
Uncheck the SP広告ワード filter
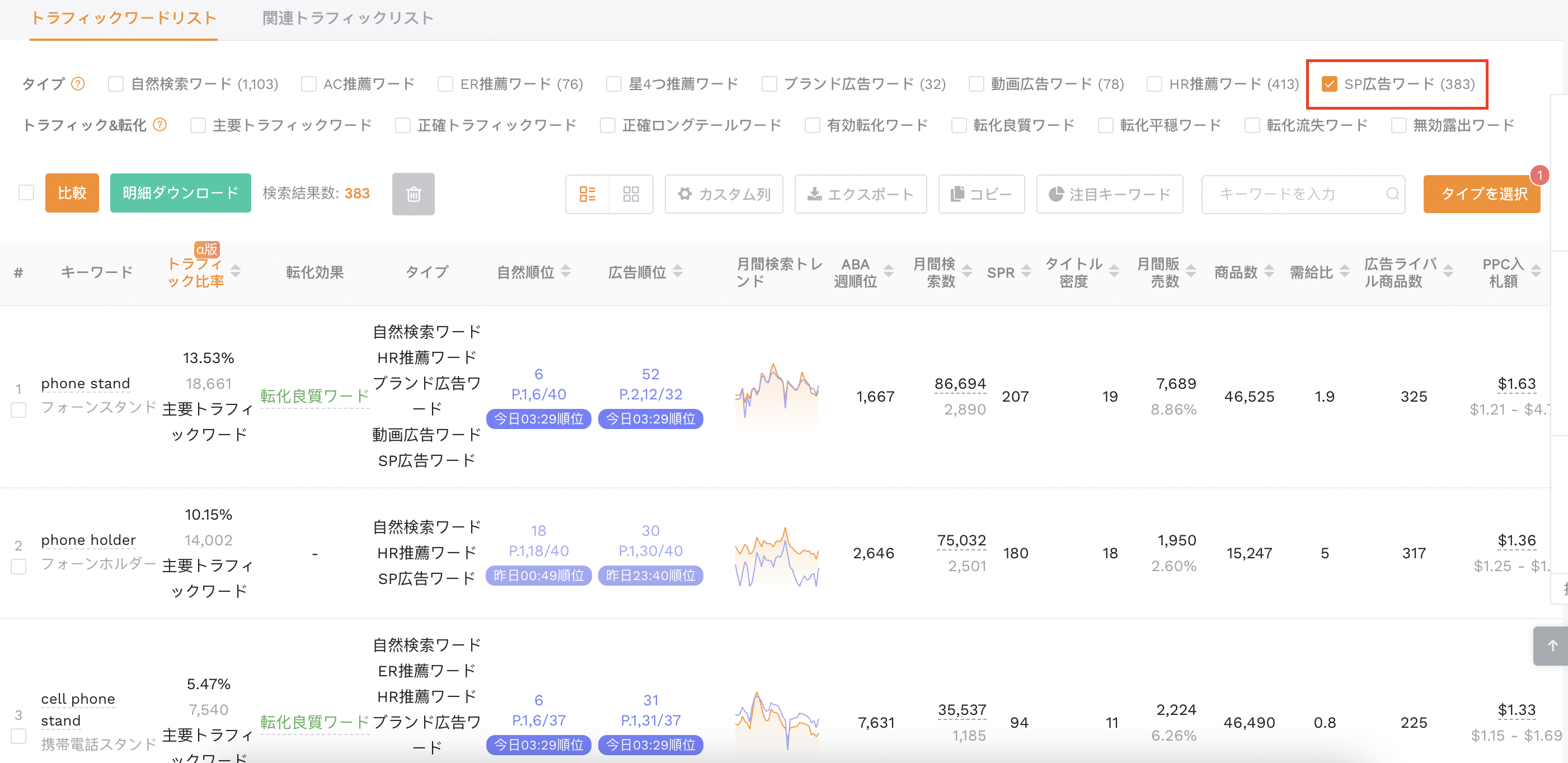[x=1330, y=84]
